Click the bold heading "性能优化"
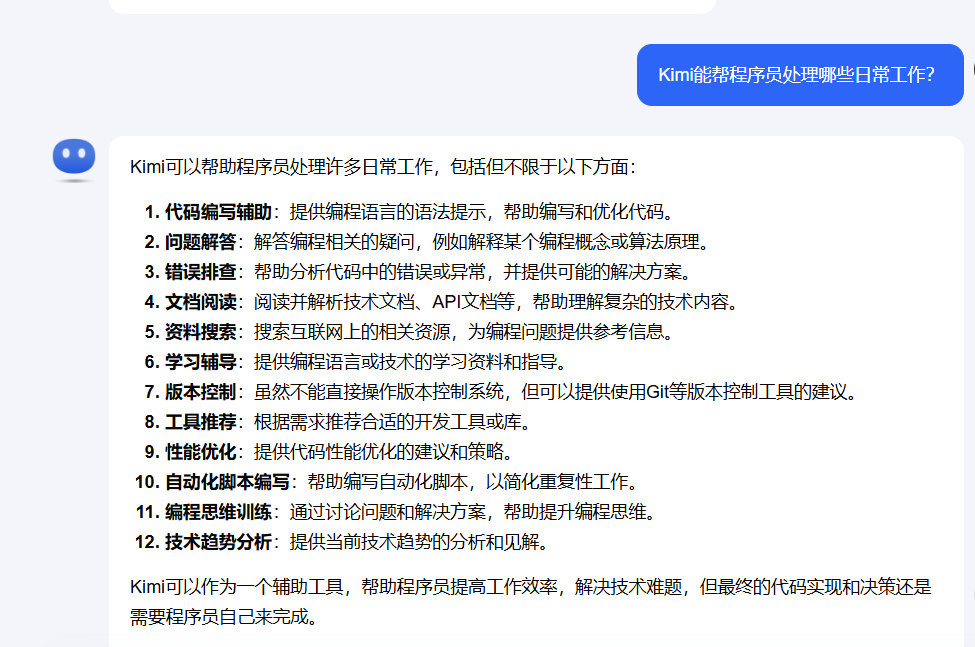975x647 pixels. click(x=200, y=452)
